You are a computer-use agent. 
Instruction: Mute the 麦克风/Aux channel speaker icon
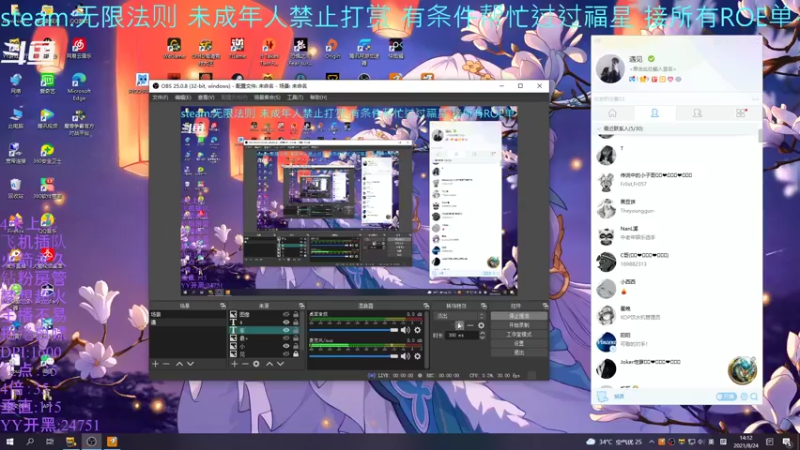[x=406, y=356]
